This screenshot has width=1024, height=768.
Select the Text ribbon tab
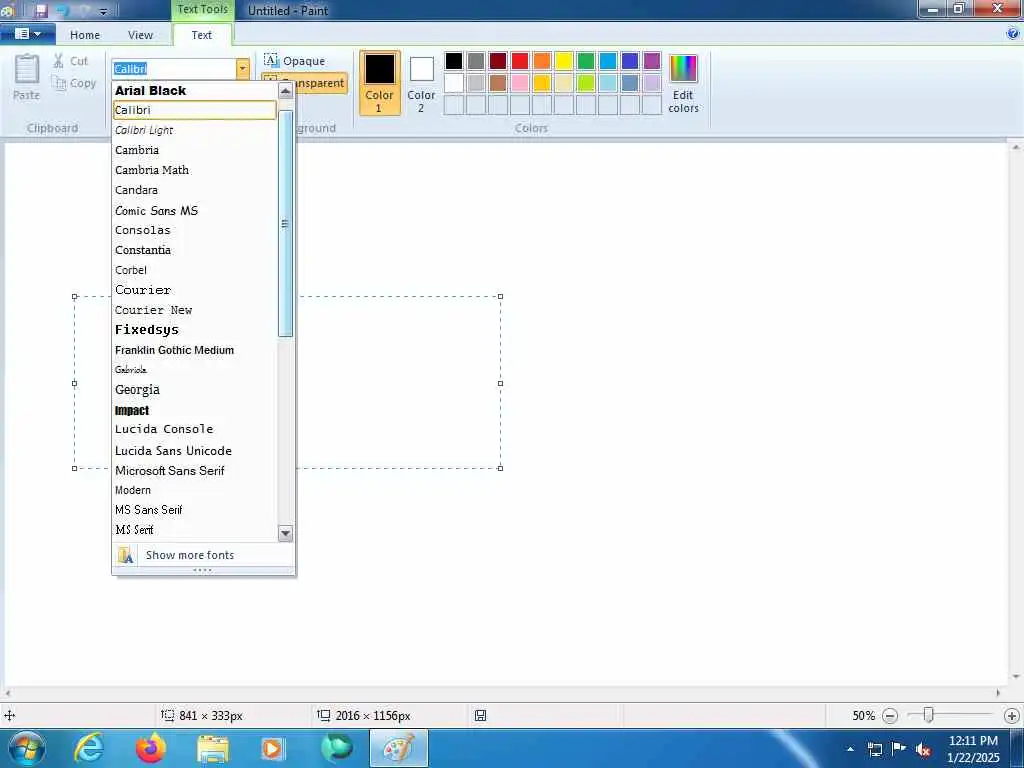click(202, 35)
